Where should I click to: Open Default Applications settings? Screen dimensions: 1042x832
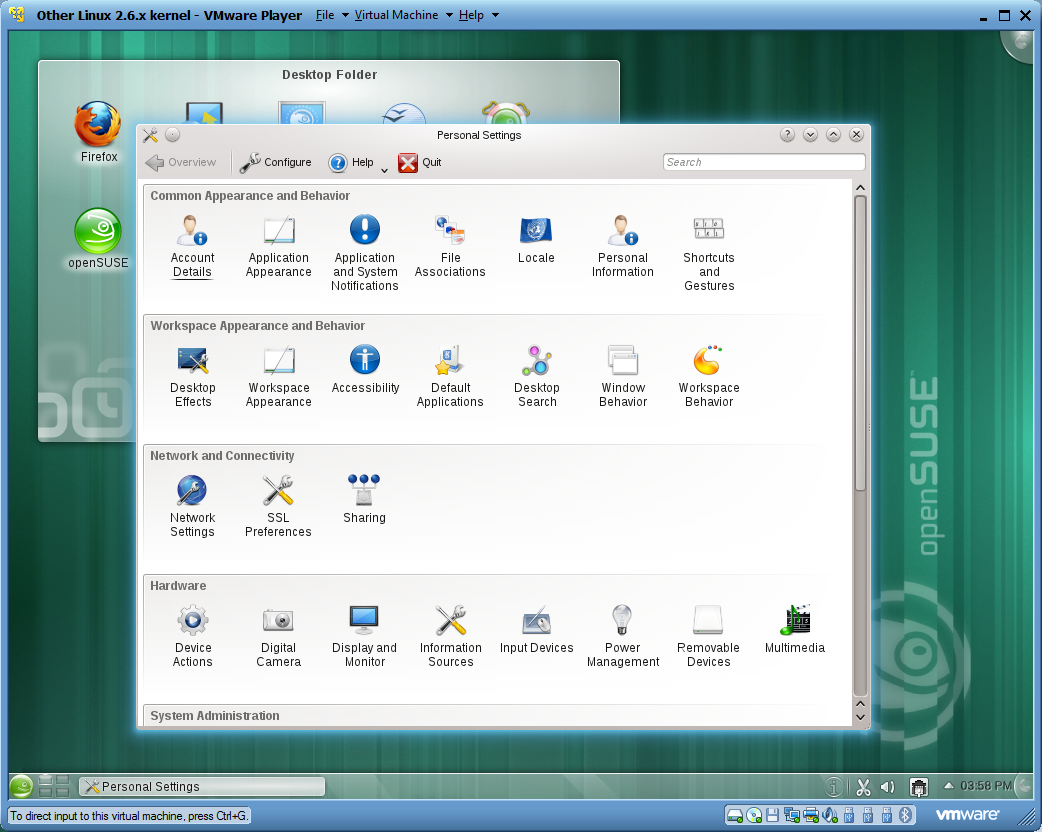450,376
